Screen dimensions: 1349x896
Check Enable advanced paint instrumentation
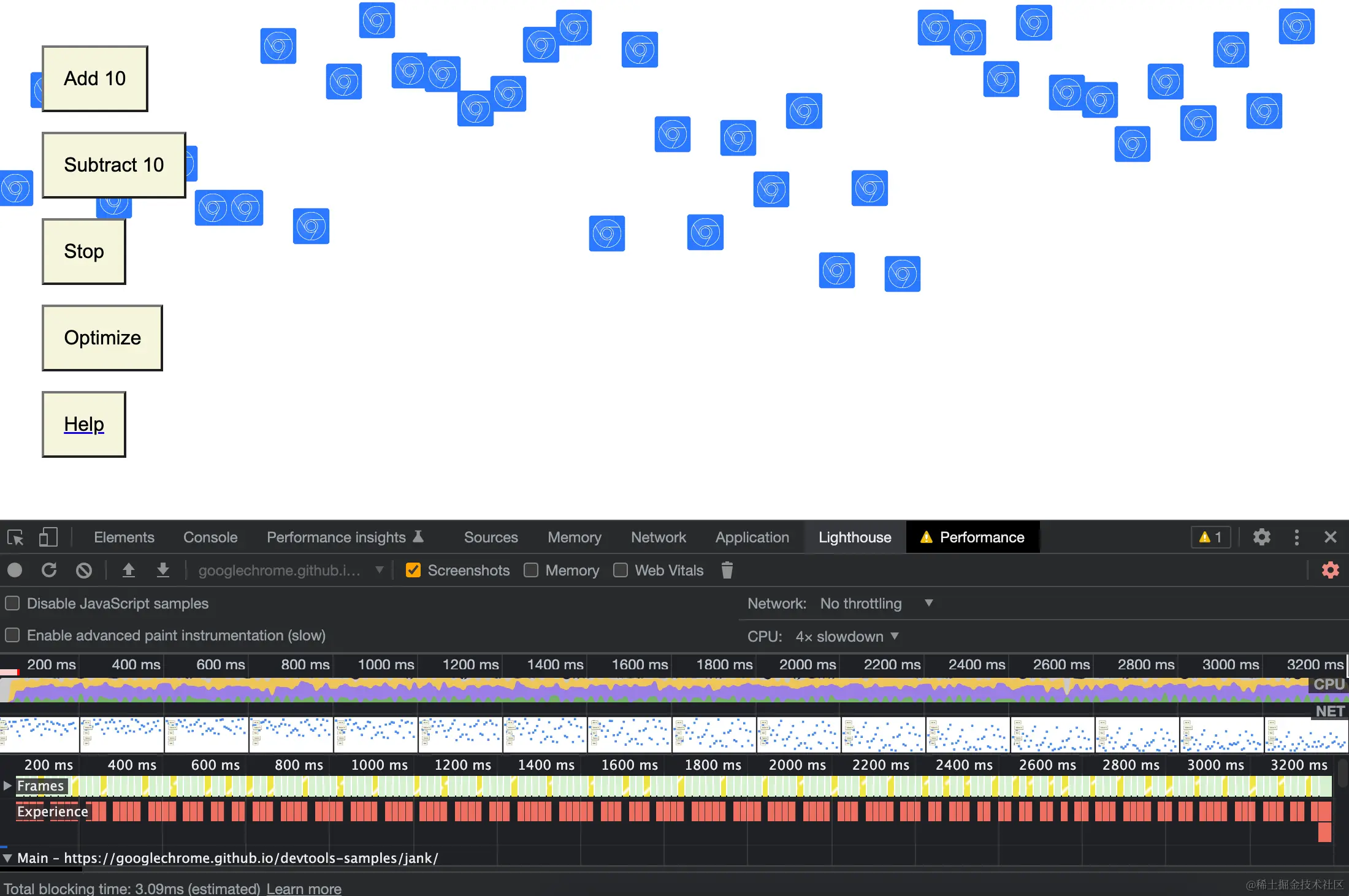click(x=12, y=635)
